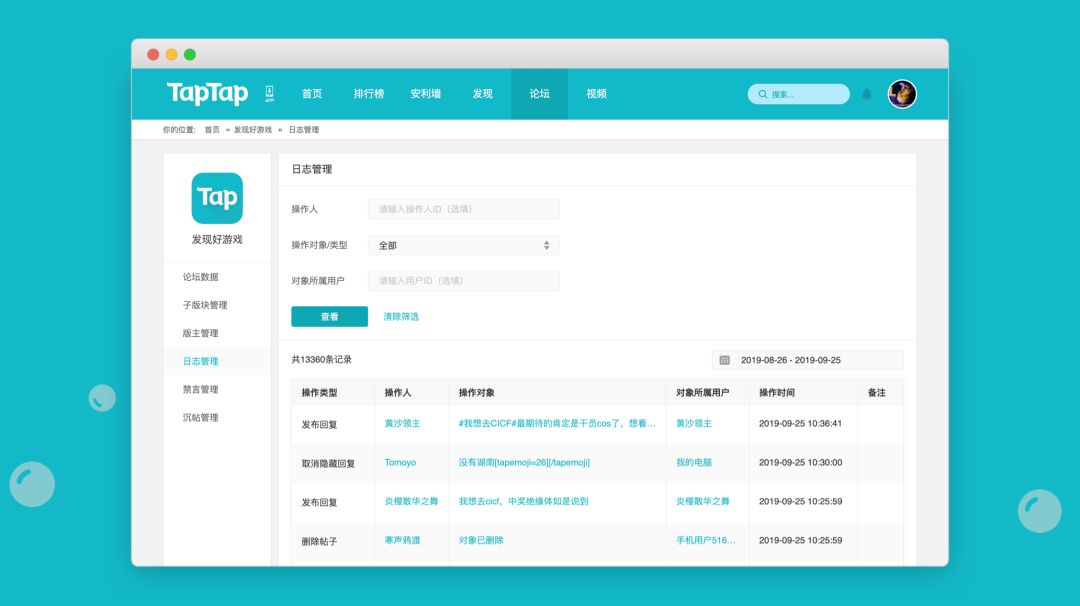Image resolution: width=1080 pixels, height=606 pixels.
Task: Select 禁言管理 in the sidebar menu
Action: point(200,389)
